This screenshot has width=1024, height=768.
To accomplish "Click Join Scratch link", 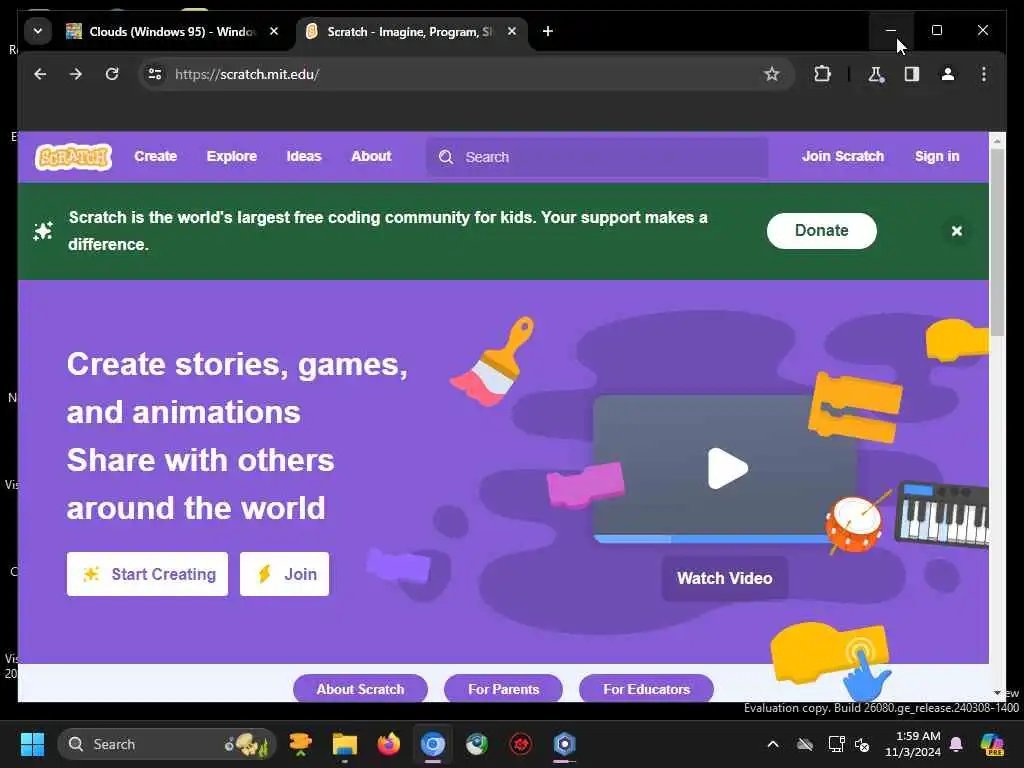I will click(x=842, y=157).
